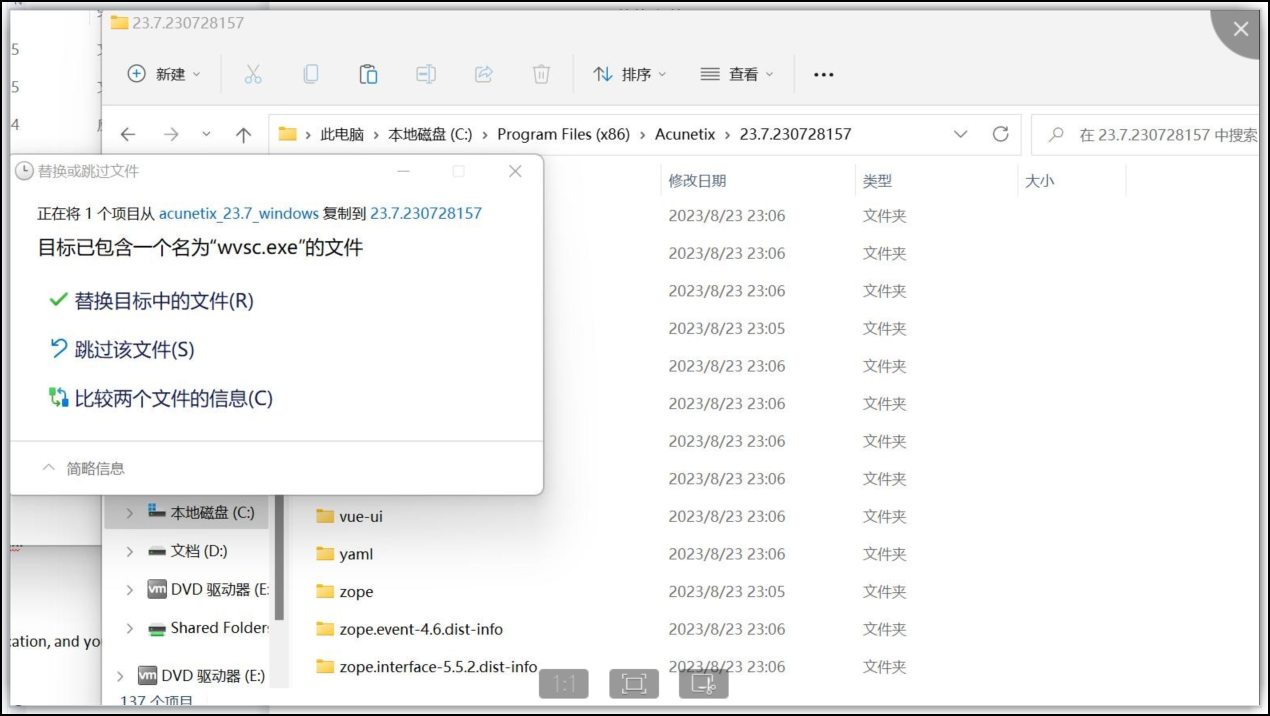This screenshot has width=1270, height=716.
Task: Click the crop screenshot viewer icon
Action: [704, 684]
